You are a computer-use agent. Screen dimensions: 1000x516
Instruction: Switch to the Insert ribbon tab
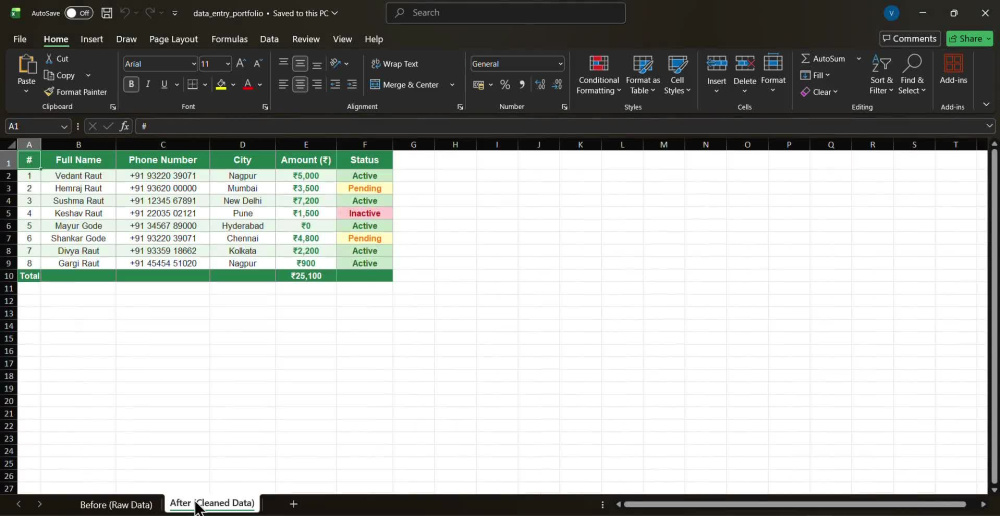point(91,39)
